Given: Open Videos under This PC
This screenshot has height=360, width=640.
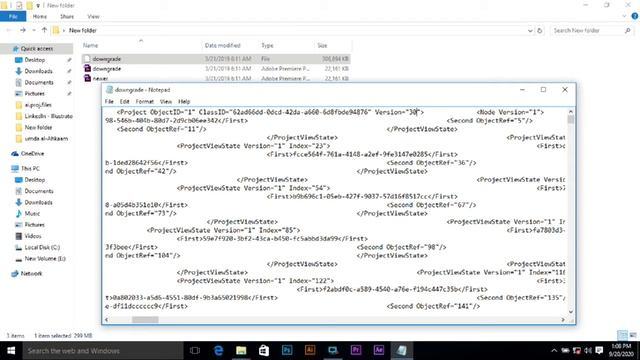Looking at the screenshot, I should pyautogui.click(x=33, y=236).
